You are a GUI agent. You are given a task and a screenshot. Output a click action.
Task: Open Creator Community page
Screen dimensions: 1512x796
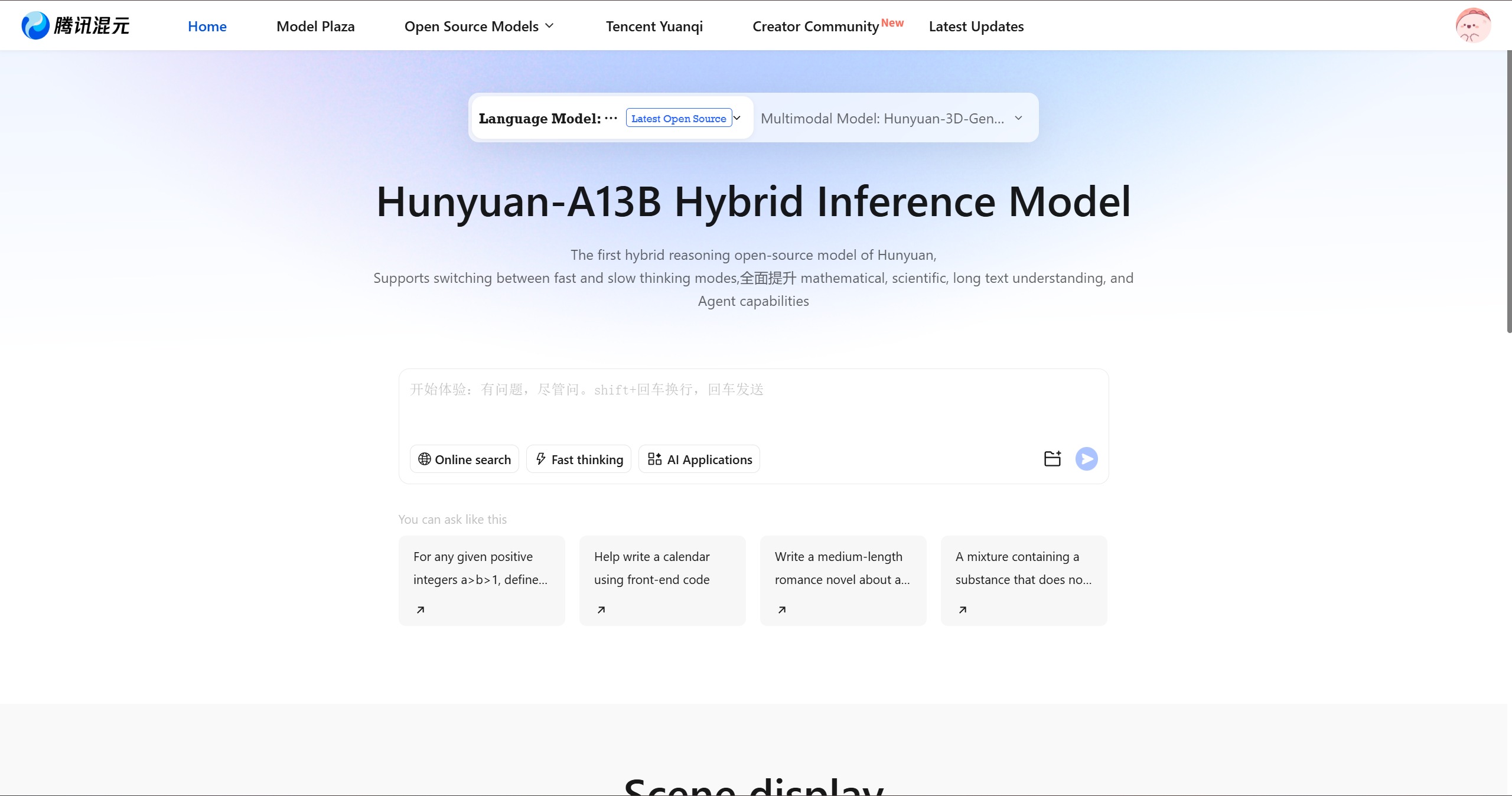(816, 26)
